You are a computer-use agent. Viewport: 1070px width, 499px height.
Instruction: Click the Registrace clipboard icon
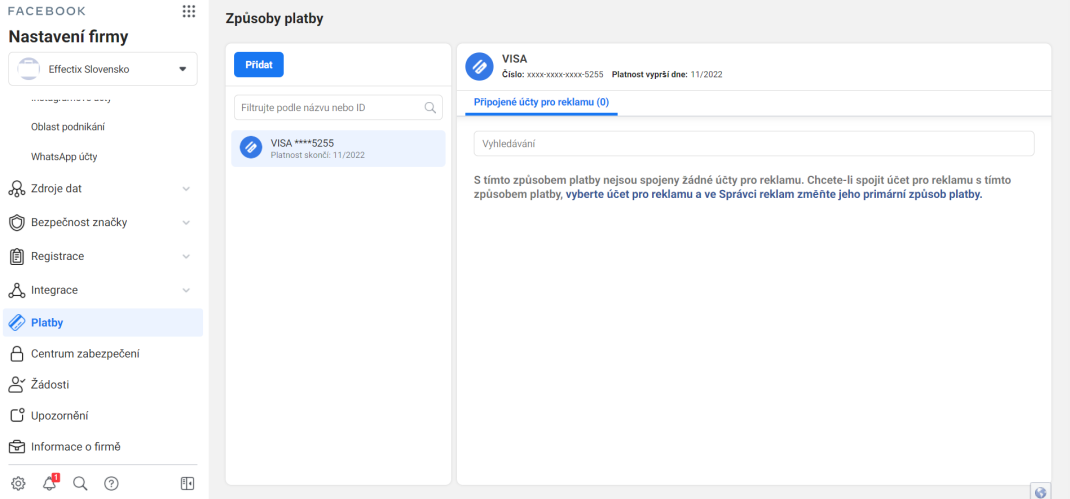coord(16,257)
